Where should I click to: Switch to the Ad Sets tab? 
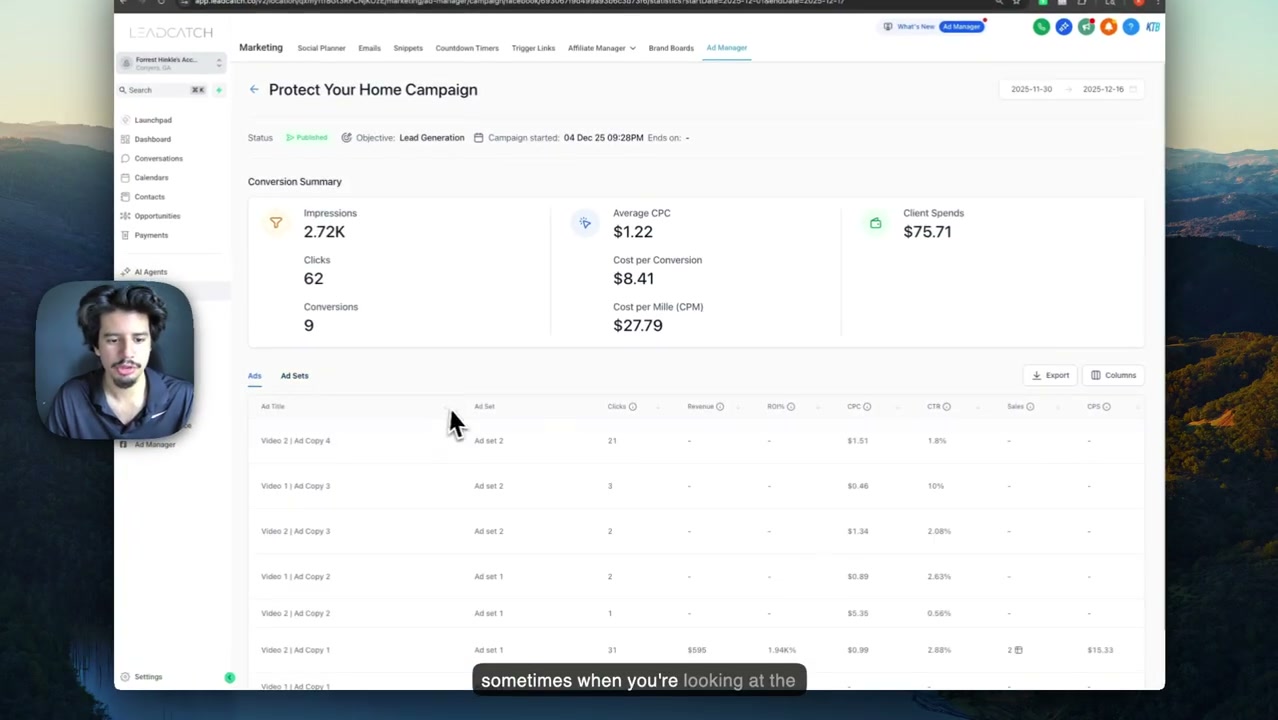(x=294, y=376)
